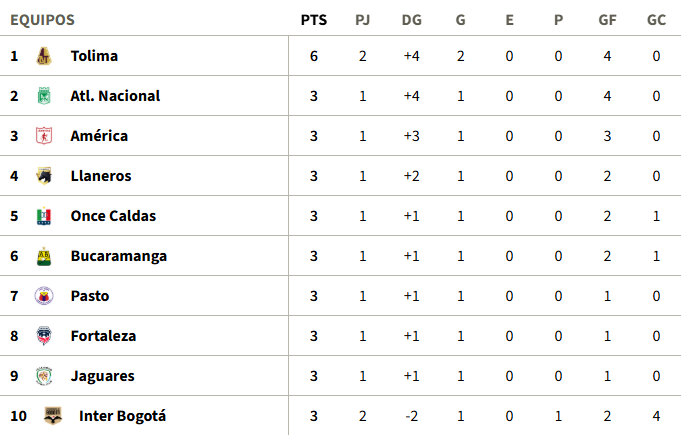Open the Tolima team name link
The image size is (683, 435).
click(94, 56)
